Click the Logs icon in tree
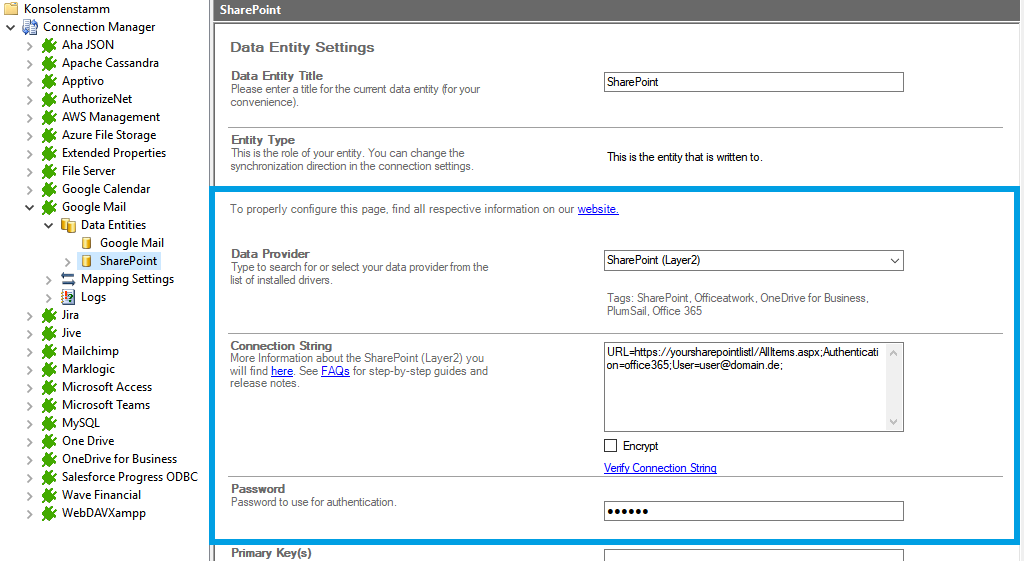Screen dimensions: 1024x561 (x=68, y=297)
